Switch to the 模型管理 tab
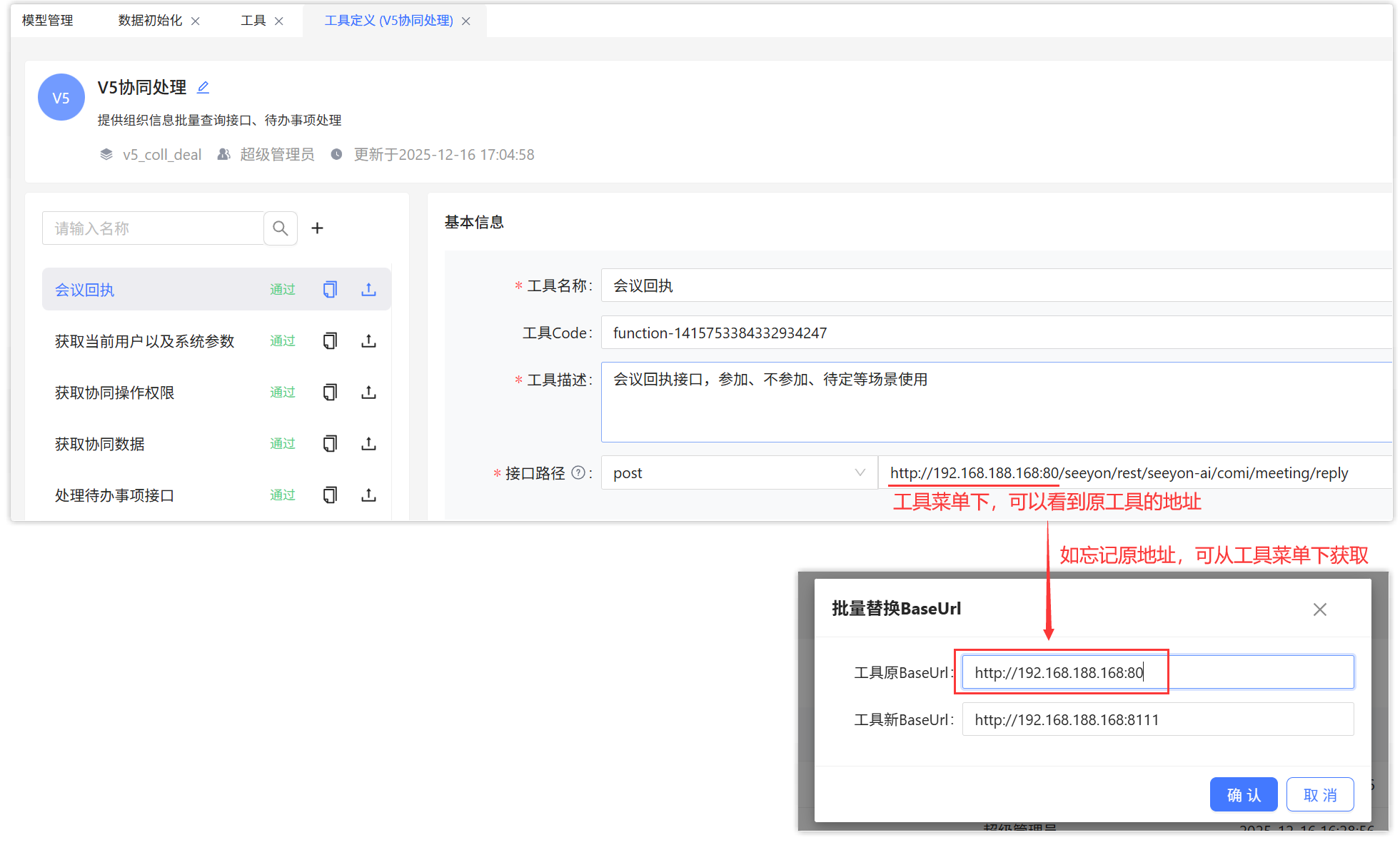This screenshot has width=1400, height=845. point(48,21)
